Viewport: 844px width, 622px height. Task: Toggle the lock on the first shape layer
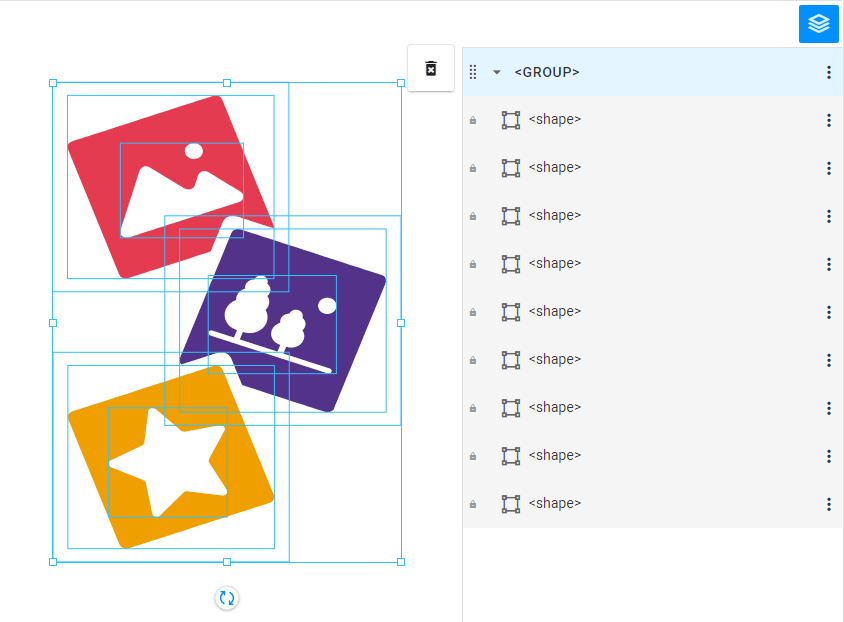(x=473, y=120)
